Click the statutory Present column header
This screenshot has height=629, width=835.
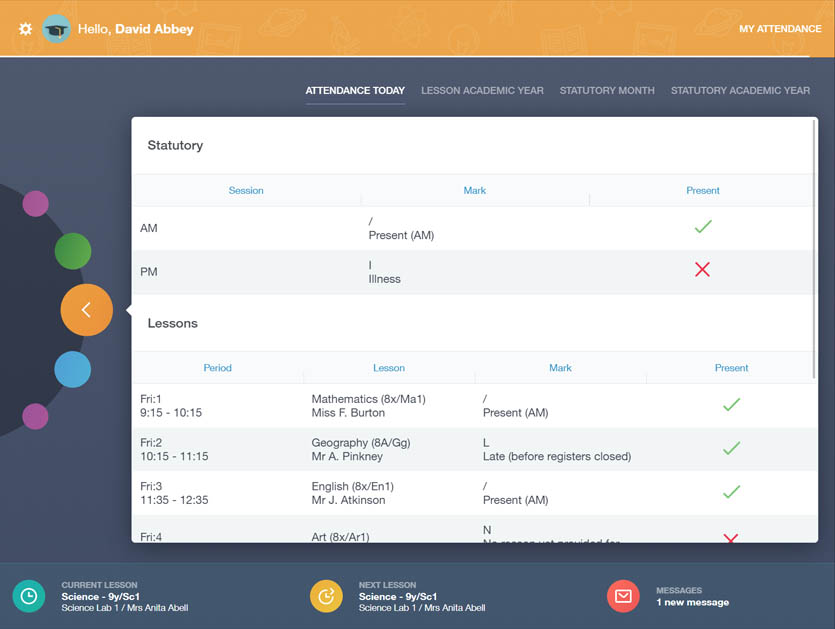(702, 190)
